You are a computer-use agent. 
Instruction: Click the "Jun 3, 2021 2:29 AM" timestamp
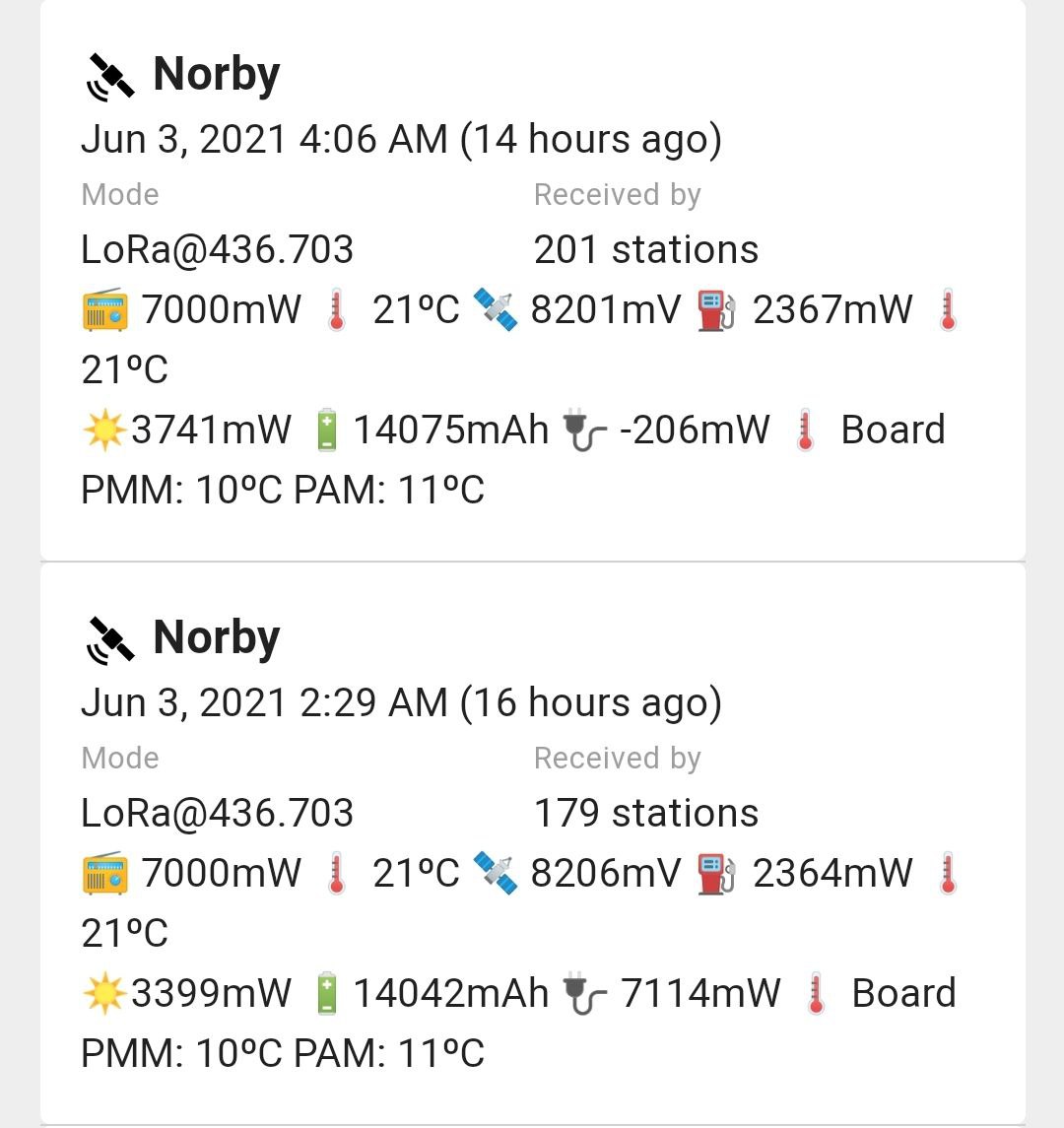point(264,703)
